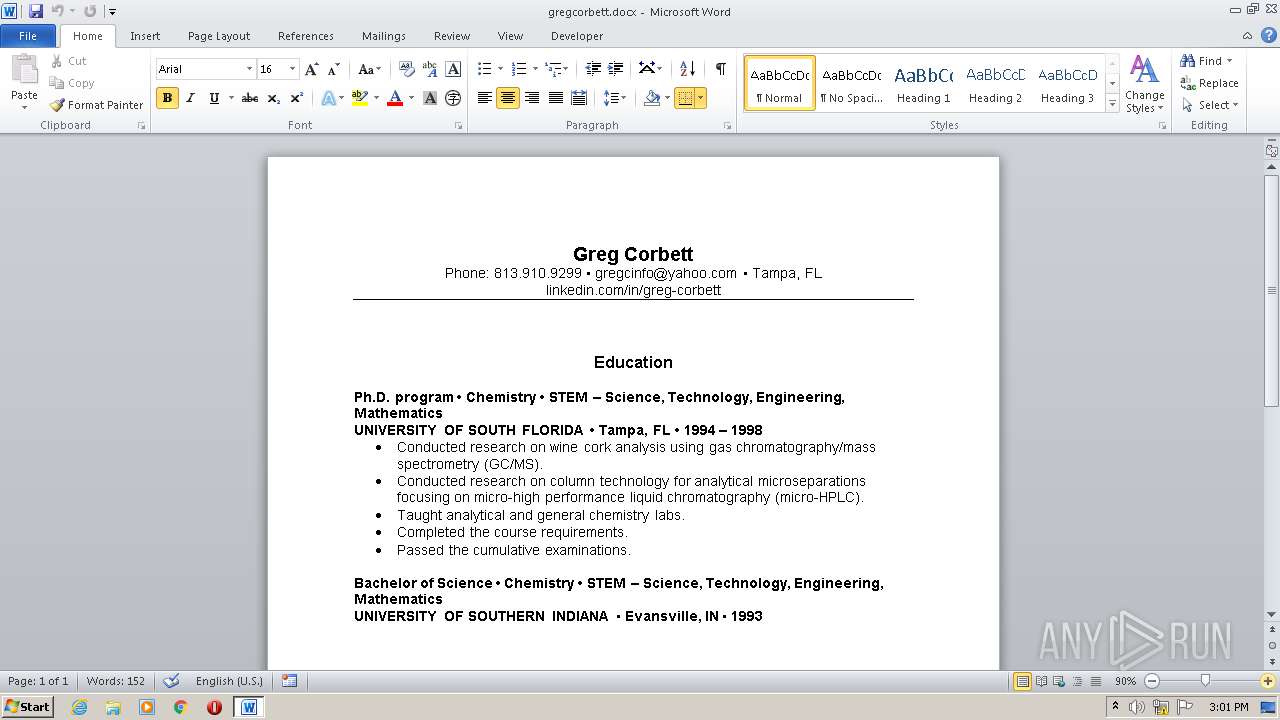Click spelling check icon in status bar

click(171, 681)
